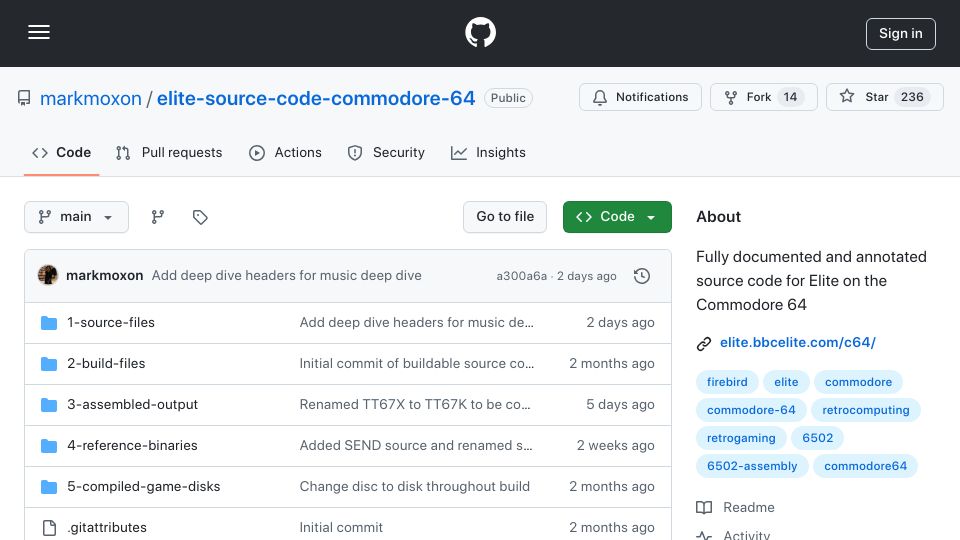The height and width of the screenshot is (540, 960).
Task: Open commit 'Renamed TT67X to TT67K to be co…'
Action: [415, 405]
